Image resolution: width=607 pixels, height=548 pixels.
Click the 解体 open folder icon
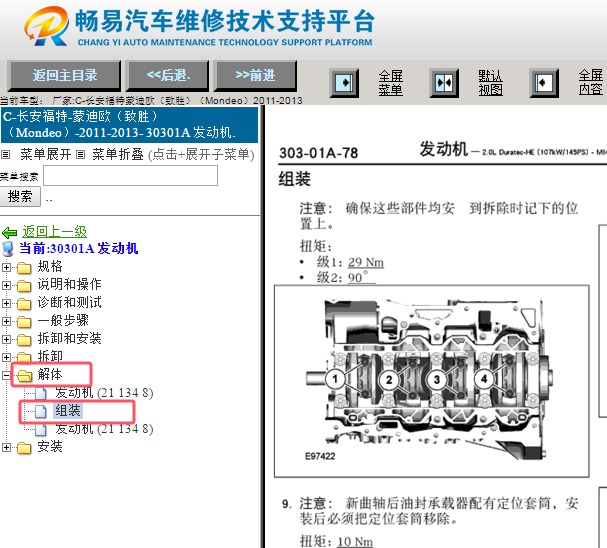coord(24,375)
